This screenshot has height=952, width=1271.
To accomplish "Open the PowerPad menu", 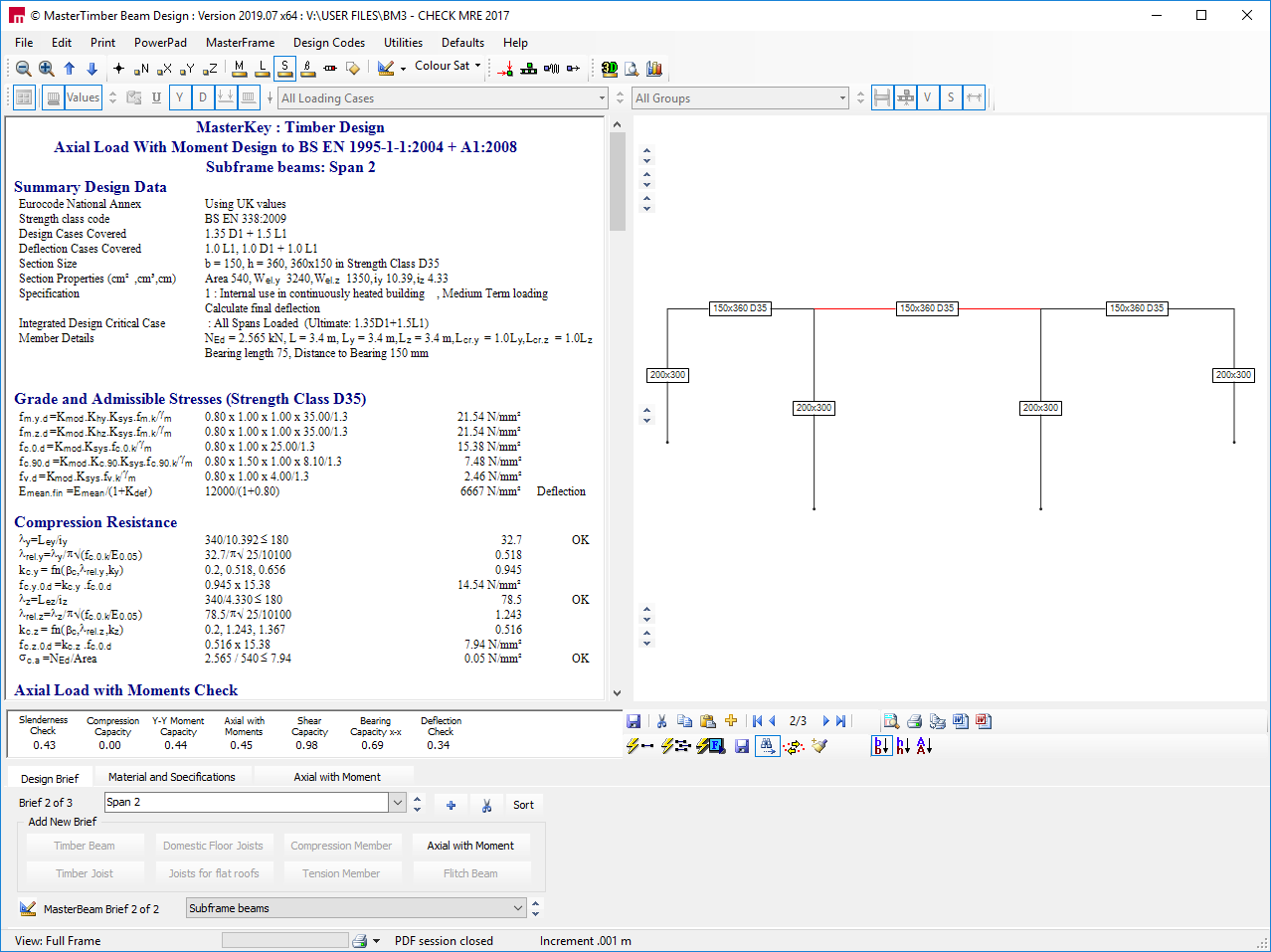I will point(160,43).
